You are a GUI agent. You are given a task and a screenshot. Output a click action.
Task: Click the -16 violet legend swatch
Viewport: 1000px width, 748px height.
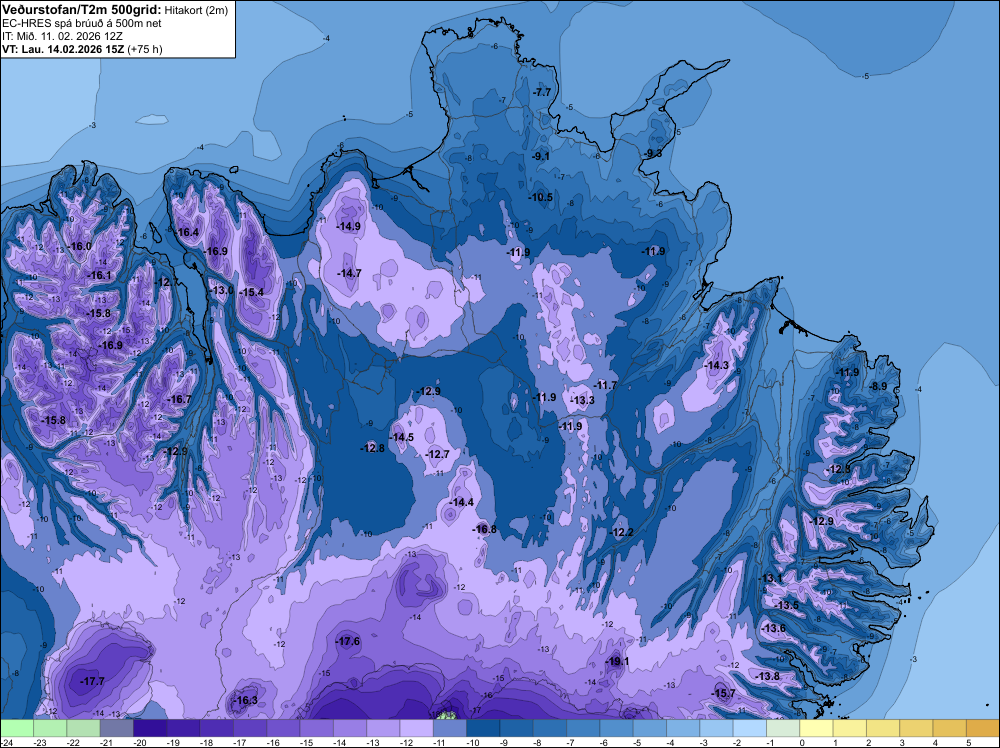[283, 728]
